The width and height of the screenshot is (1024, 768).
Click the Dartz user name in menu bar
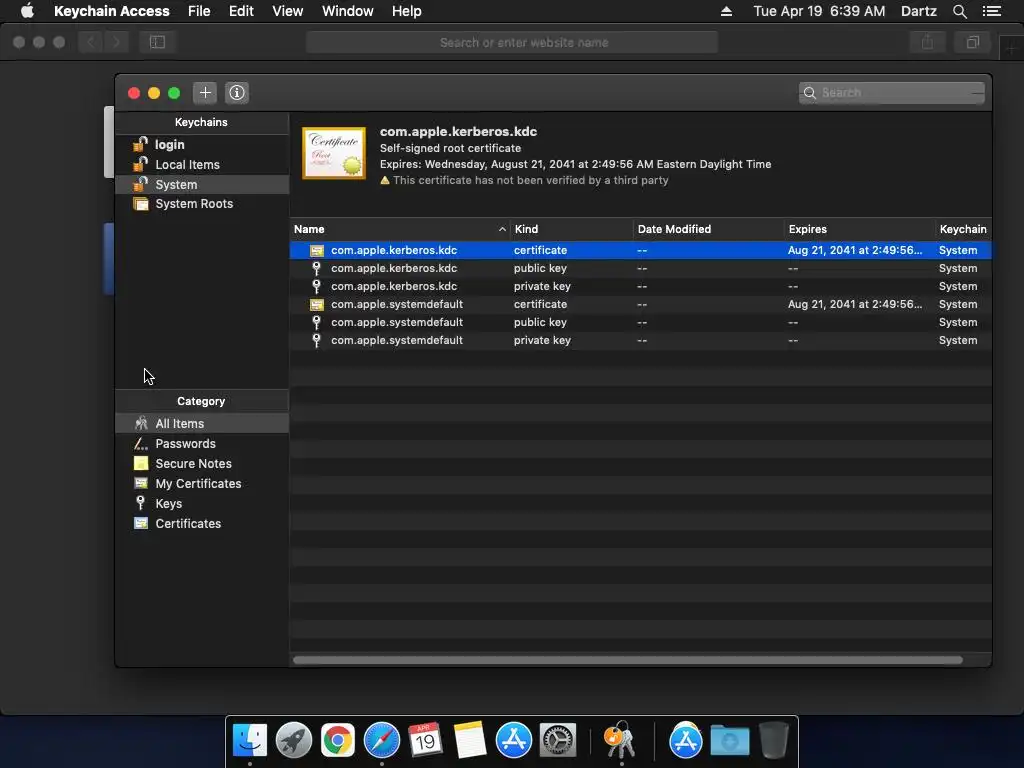[x=918, y=11]
